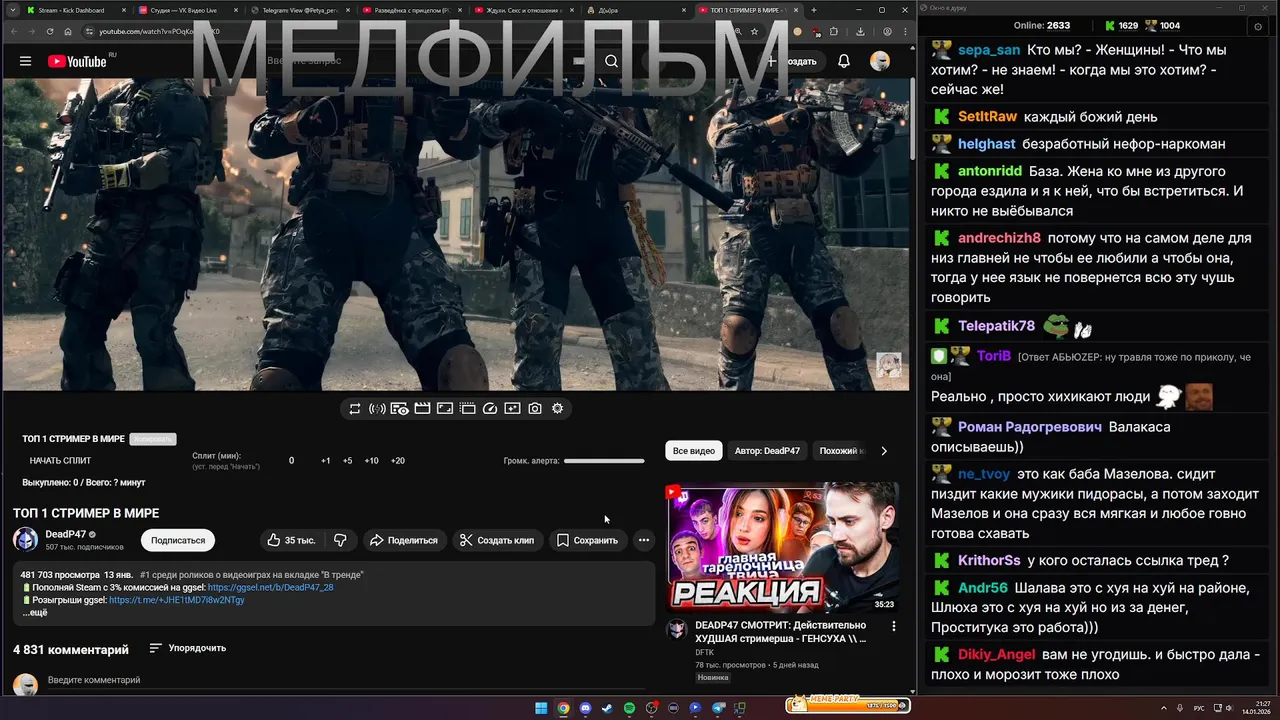
Task: Open the three-dot more actions menu
Action: pyautogui.click(x=644, y=540)
